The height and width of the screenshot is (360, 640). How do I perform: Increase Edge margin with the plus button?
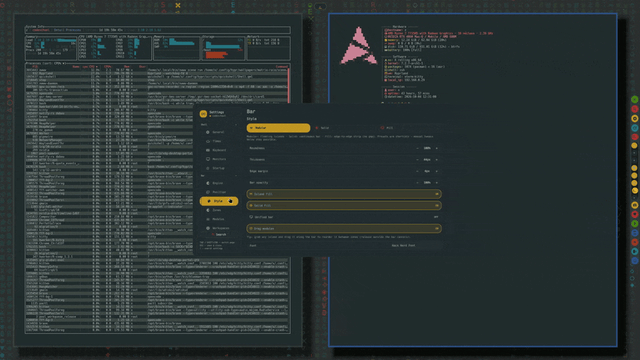click(x=436, y=171)
